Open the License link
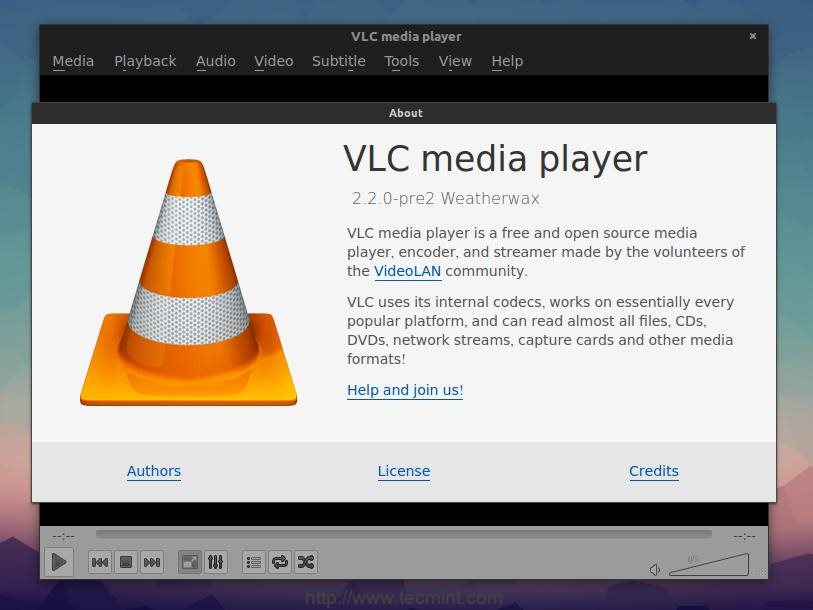The image size is (813, 610). 404,471
